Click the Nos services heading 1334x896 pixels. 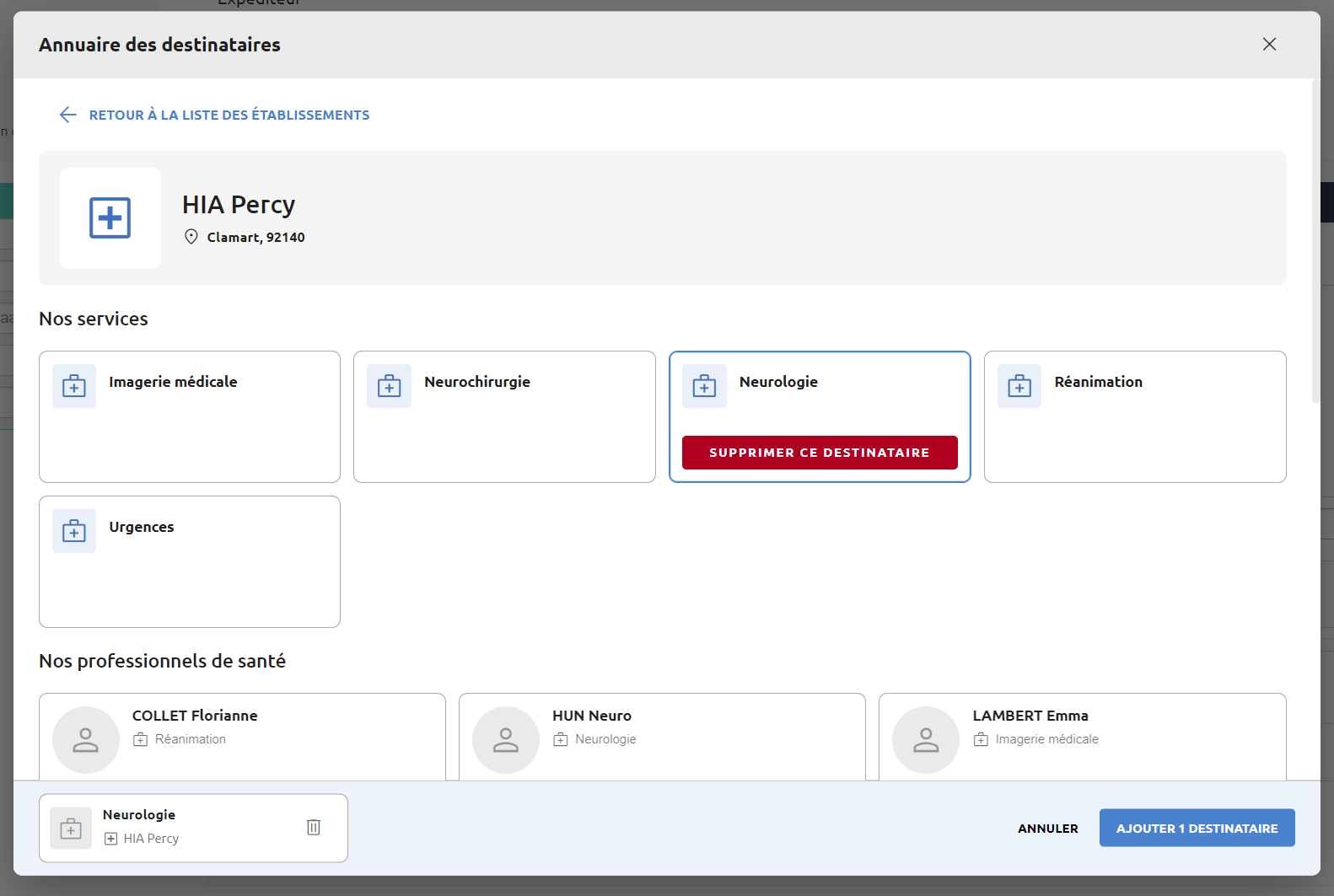(94, 319)
